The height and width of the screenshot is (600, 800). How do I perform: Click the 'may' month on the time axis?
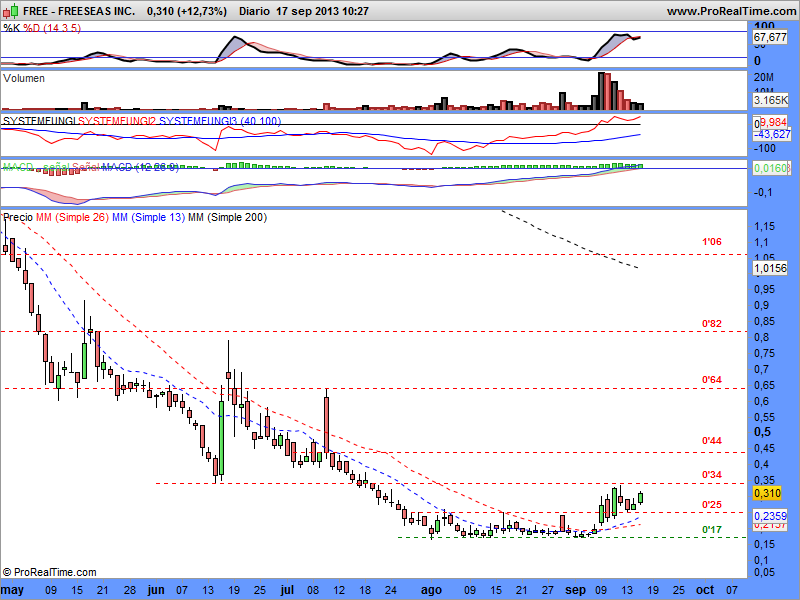tap(13, 590)
